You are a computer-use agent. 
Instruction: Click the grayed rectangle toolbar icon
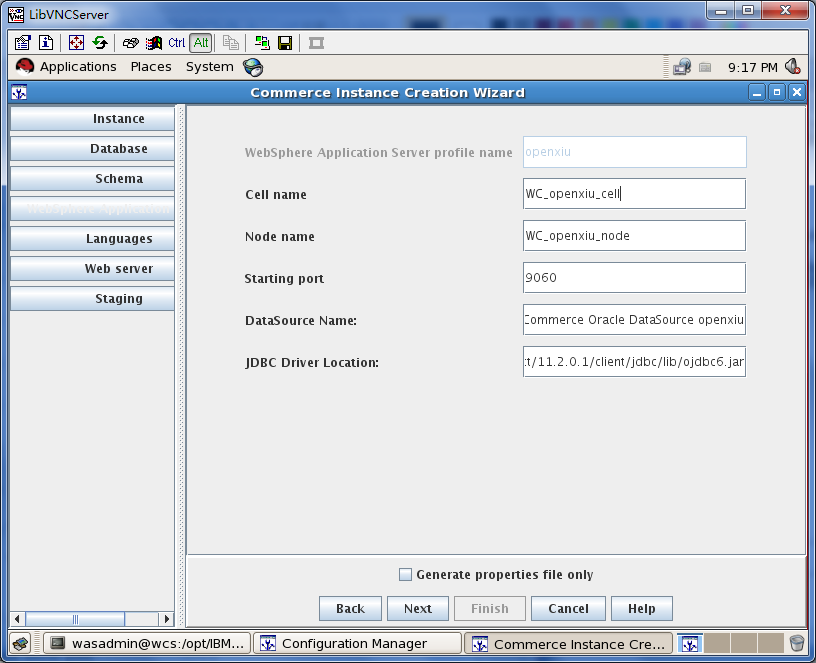(x=316, y=43)
